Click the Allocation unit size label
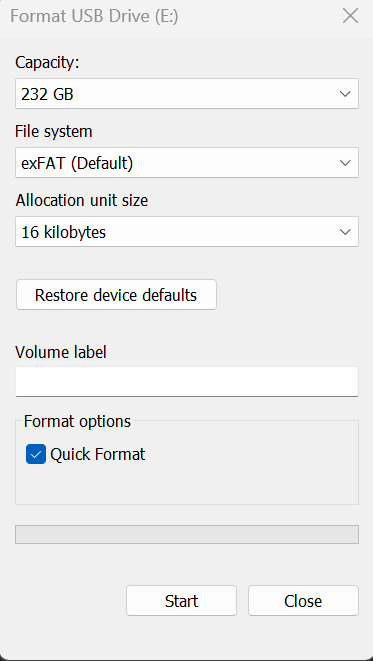The height and width of the screenshot is (661, 373). click(x=82, y=200)
